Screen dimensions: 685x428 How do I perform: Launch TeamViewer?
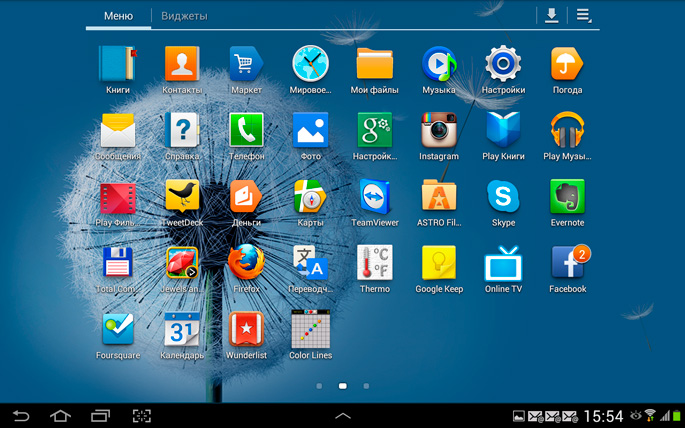point(374,197)
